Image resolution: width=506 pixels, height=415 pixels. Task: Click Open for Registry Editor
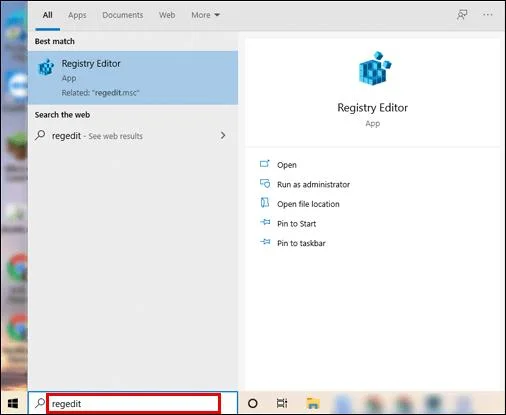pos(287,165)
